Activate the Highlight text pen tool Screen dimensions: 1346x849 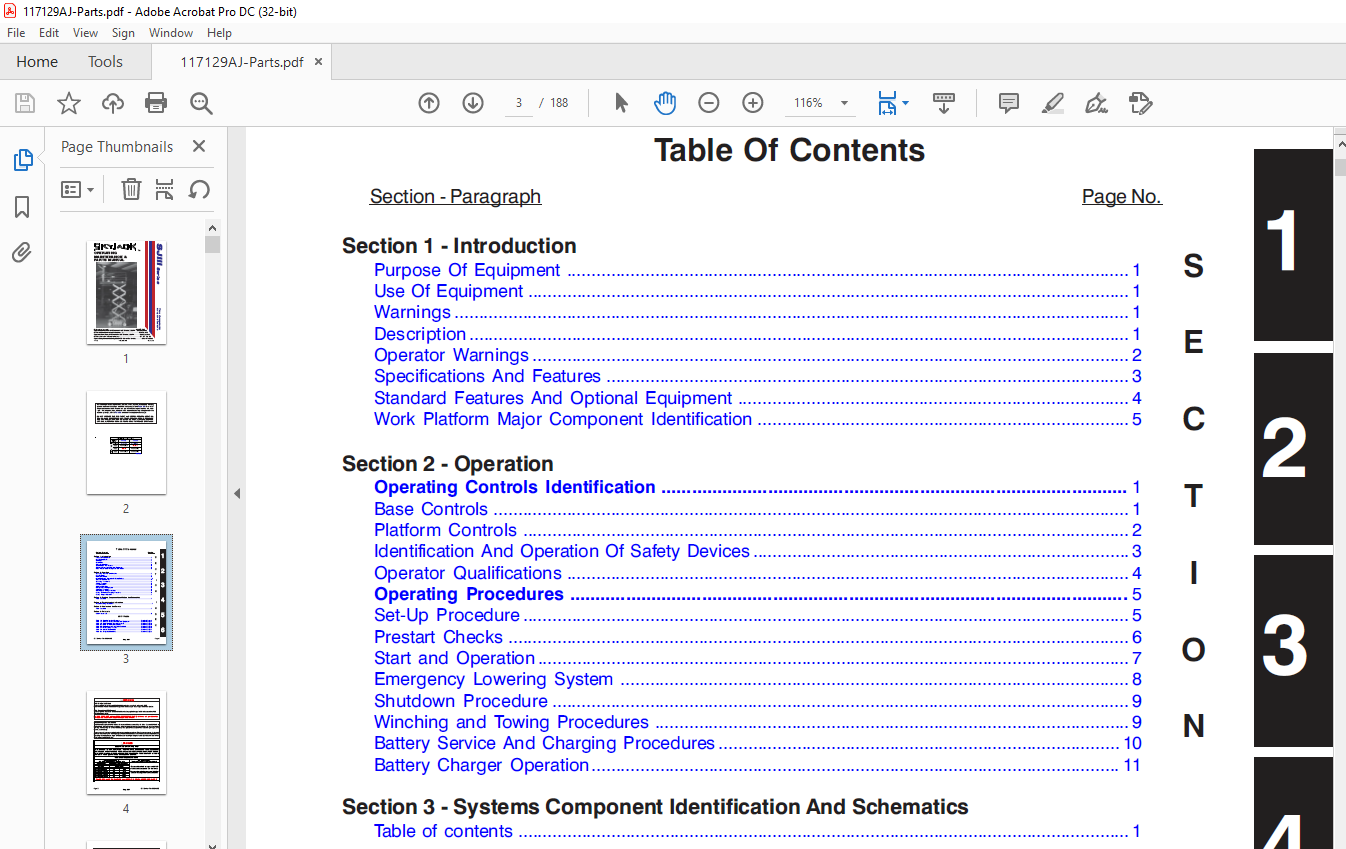coord(1052,103)
